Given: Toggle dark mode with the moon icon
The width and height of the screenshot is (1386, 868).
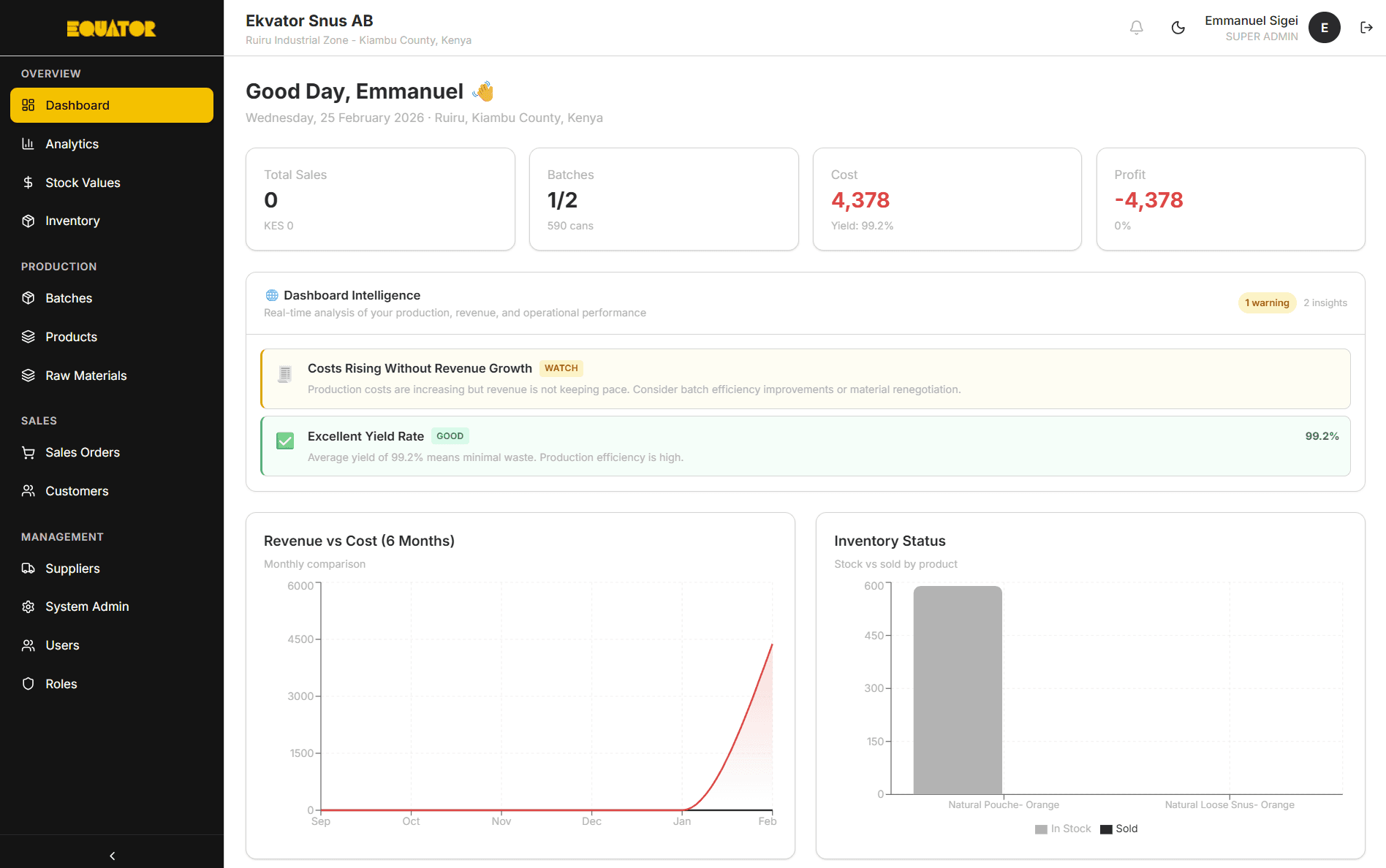Looking at the screenshot, I should tap(1178, 28).
